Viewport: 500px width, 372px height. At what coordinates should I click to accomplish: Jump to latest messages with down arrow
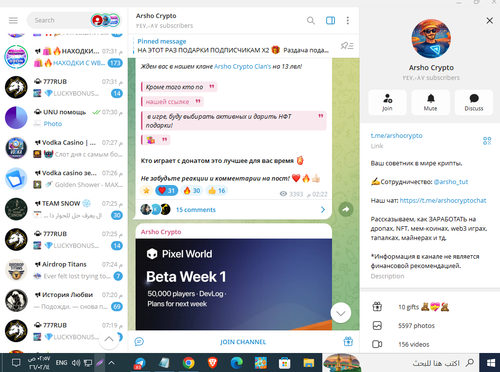point(340,313)
